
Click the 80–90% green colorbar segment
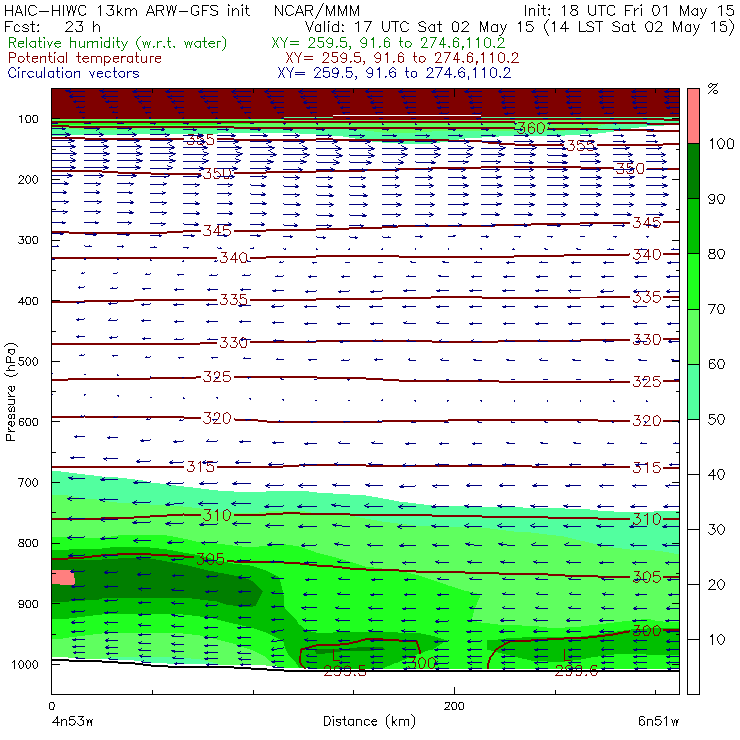(x=693, y=226)
